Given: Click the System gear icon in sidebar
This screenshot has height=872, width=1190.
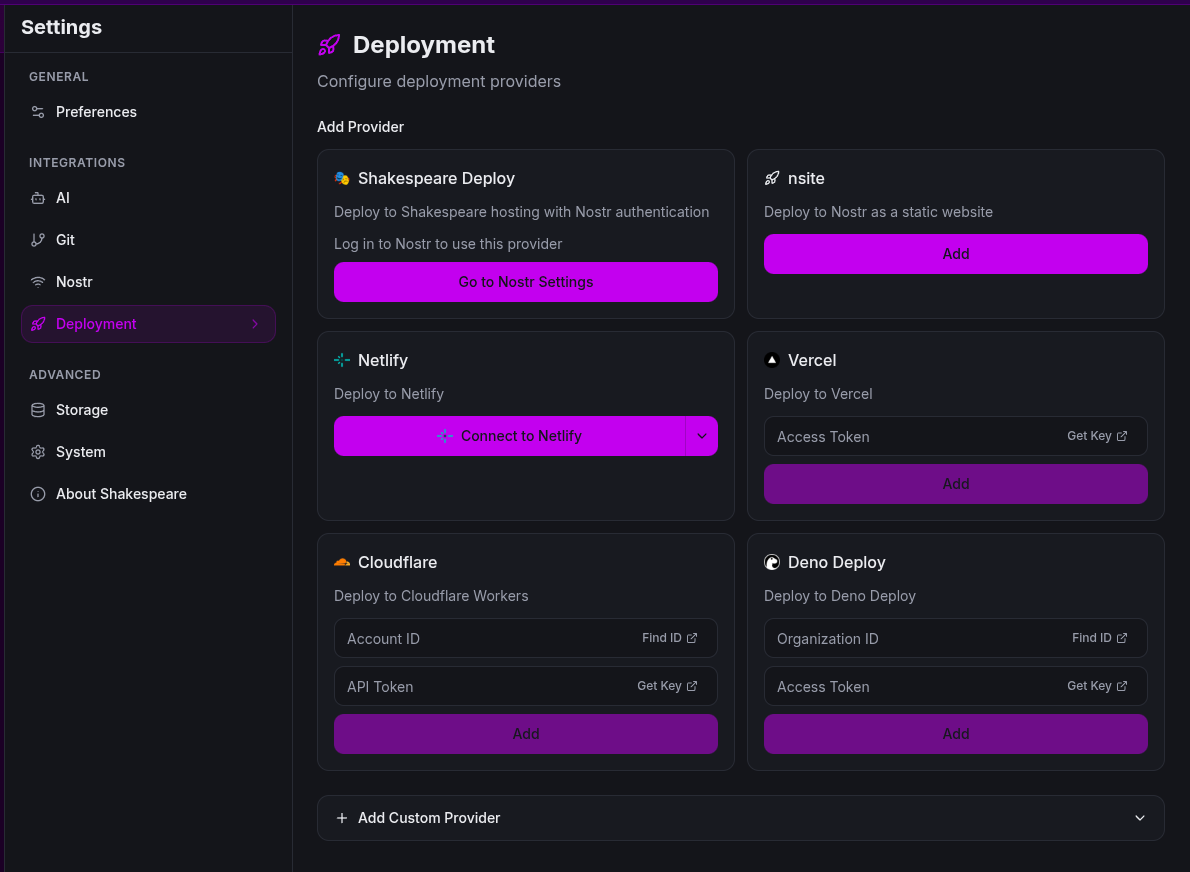Looking at the screenshot, I should (38, 452).
